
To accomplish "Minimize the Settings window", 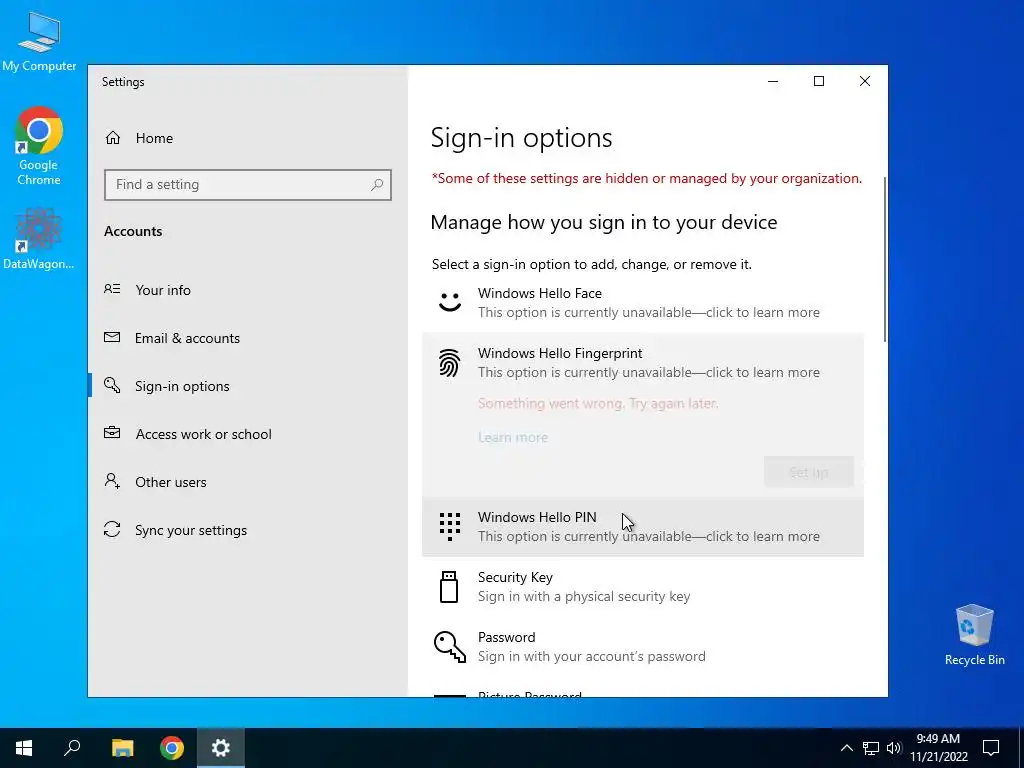I will [773, 82].
